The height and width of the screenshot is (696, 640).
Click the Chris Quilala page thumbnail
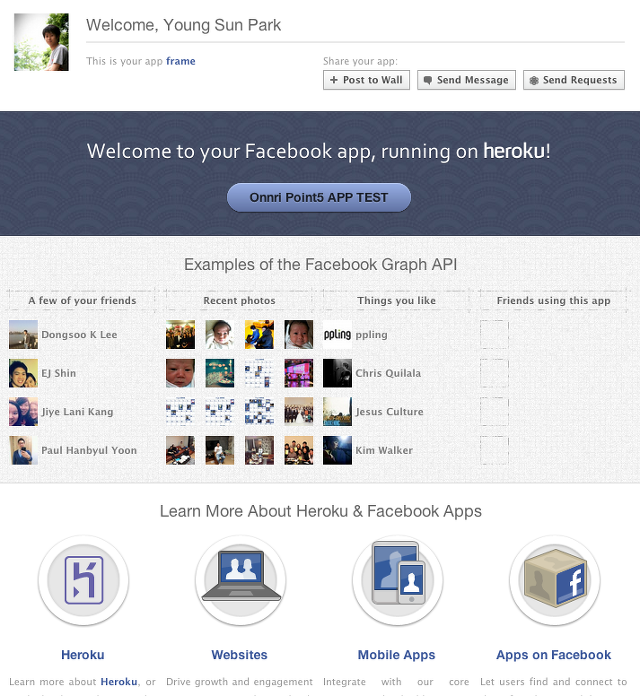pyautogui.click(x=337, y=373)
